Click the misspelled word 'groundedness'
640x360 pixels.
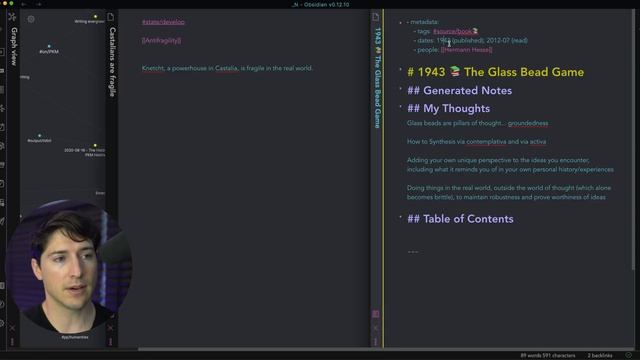coord(528,123)
